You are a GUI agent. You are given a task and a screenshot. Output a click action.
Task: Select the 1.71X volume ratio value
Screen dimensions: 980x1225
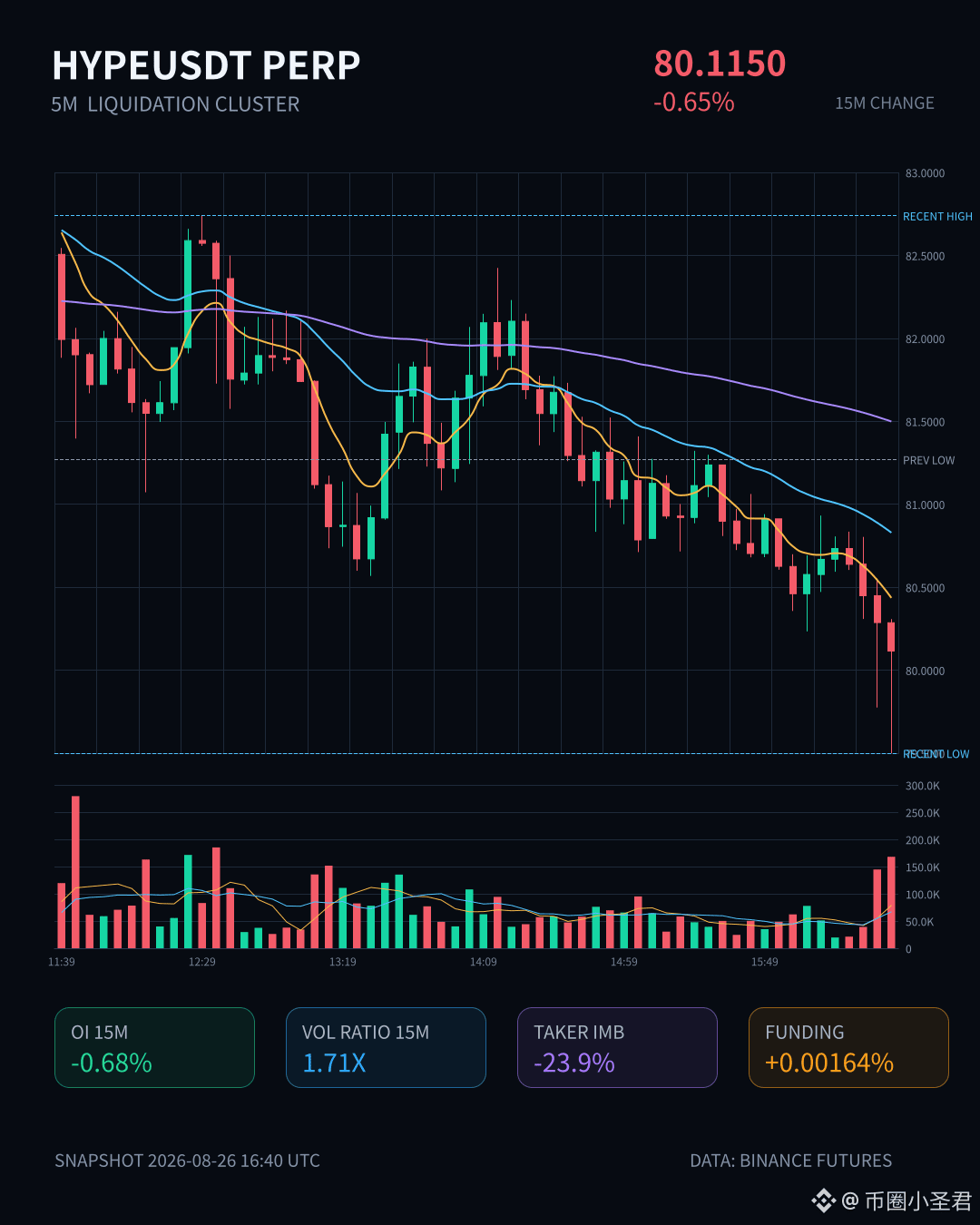[x=334, y=1063]
